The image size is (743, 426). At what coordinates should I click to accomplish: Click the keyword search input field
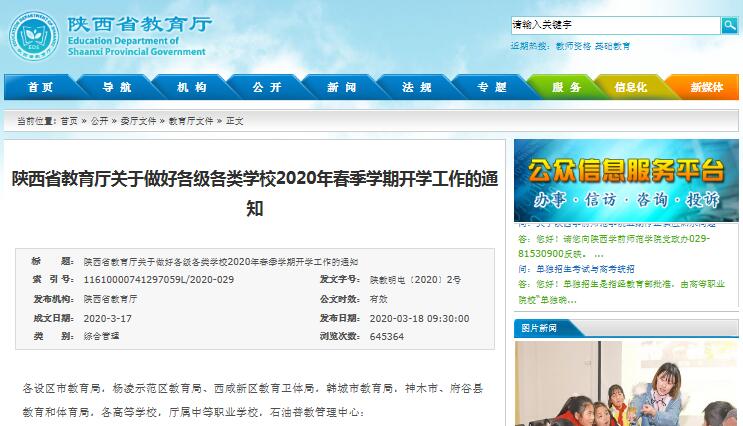[614, 25]
